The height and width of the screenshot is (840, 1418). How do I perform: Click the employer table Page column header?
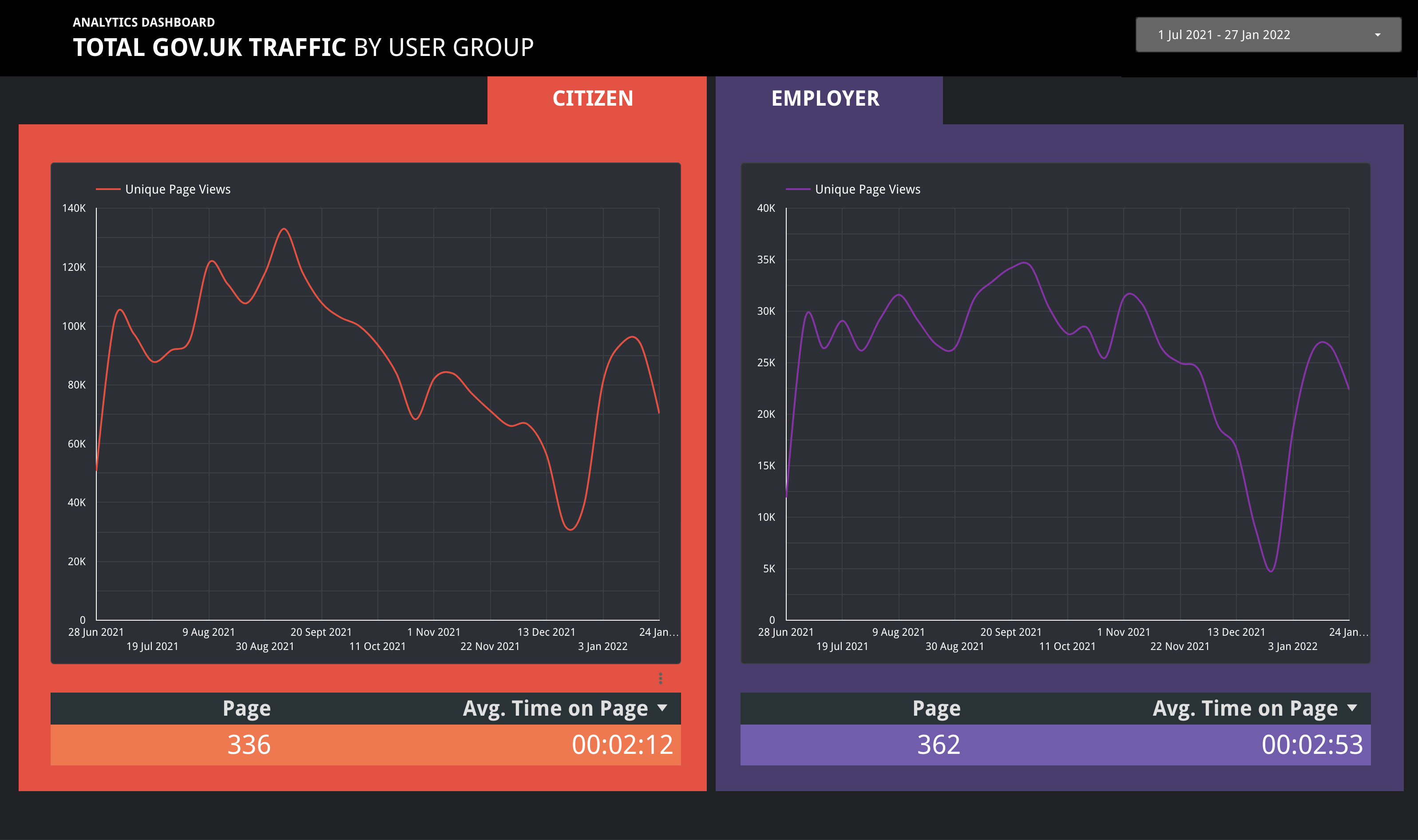pos(936,708)
